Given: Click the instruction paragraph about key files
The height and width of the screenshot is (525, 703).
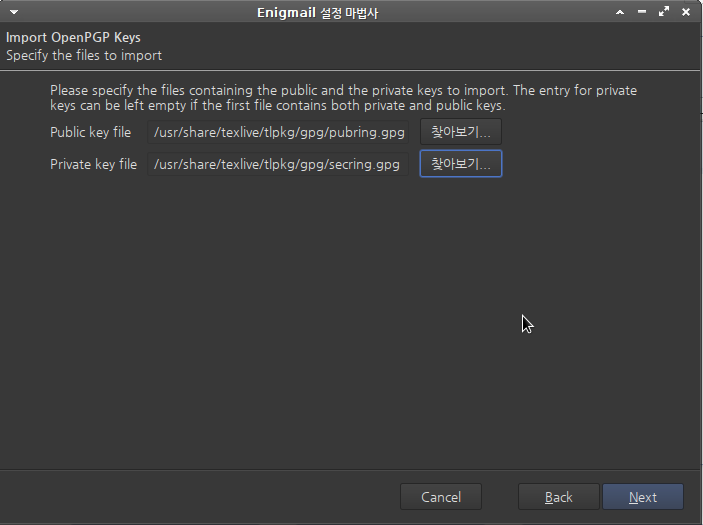Looking at the screenshot, I should 343,98.
